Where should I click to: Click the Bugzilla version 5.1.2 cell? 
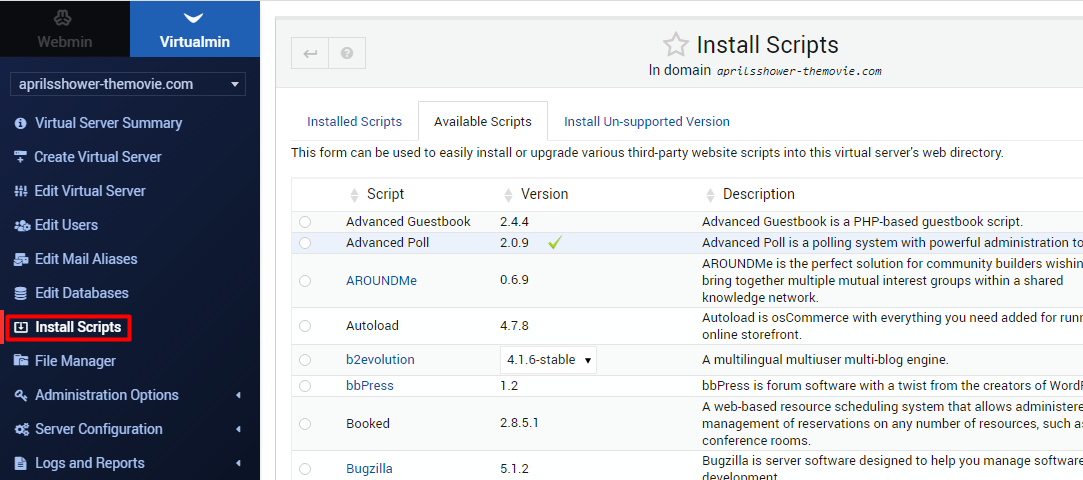pyautogui.click(x=515, y=469)
